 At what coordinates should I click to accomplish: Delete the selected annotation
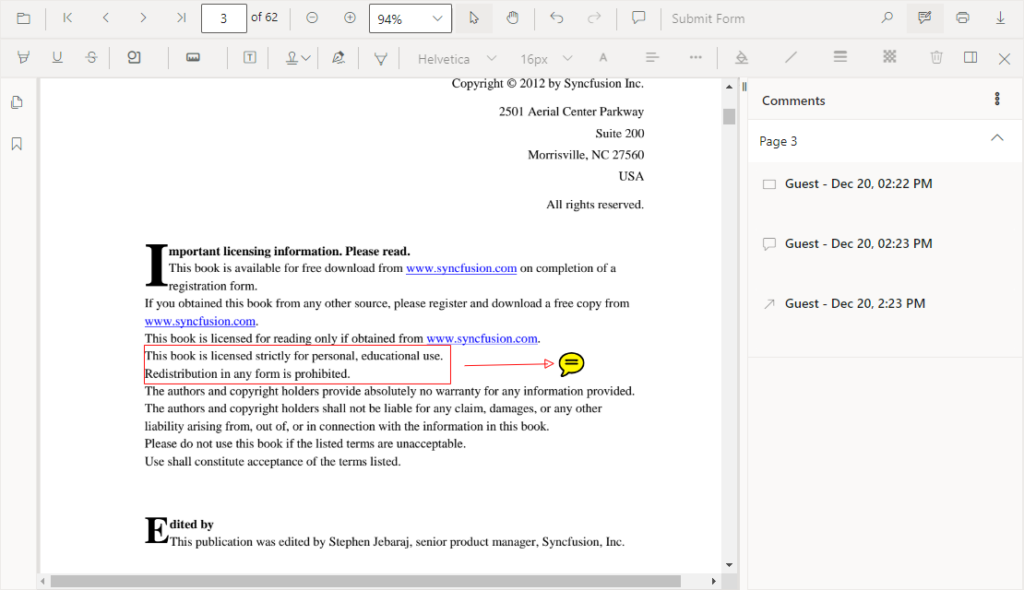[x=936, y=57]
